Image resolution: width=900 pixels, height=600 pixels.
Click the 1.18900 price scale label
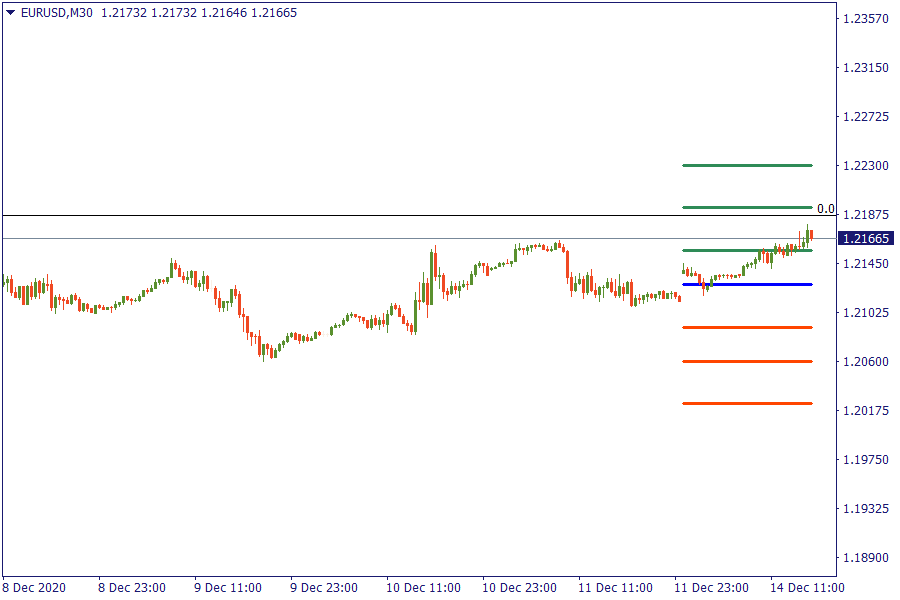coord(865,558)
